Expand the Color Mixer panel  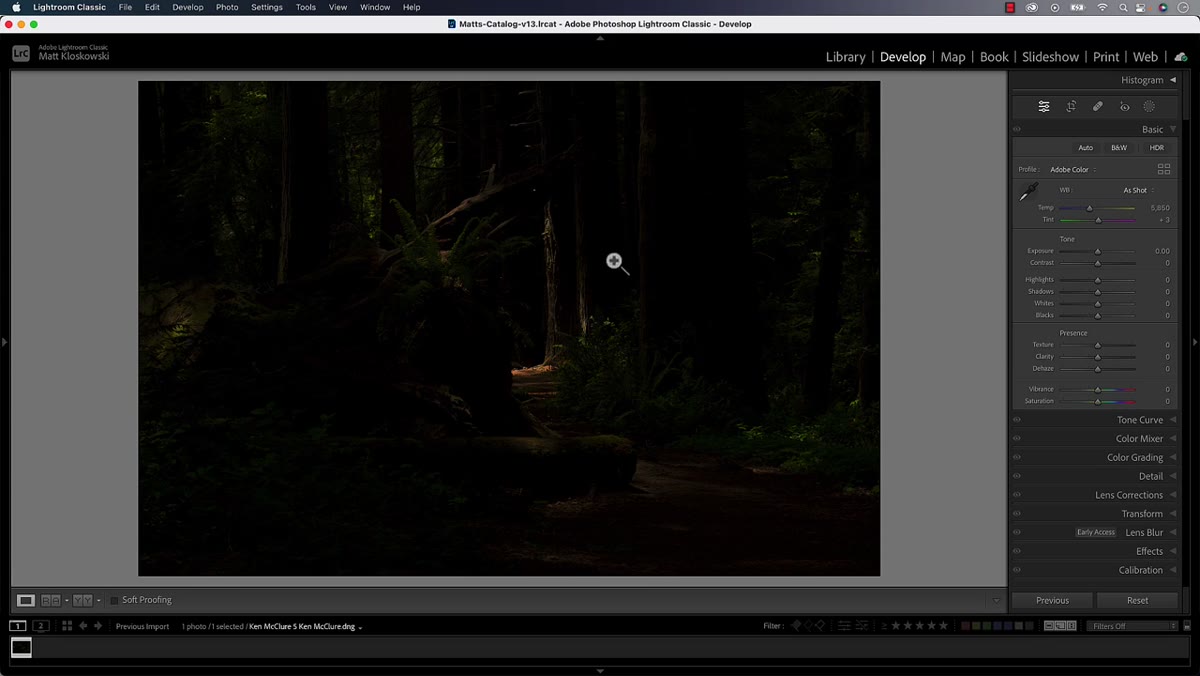1173,439
